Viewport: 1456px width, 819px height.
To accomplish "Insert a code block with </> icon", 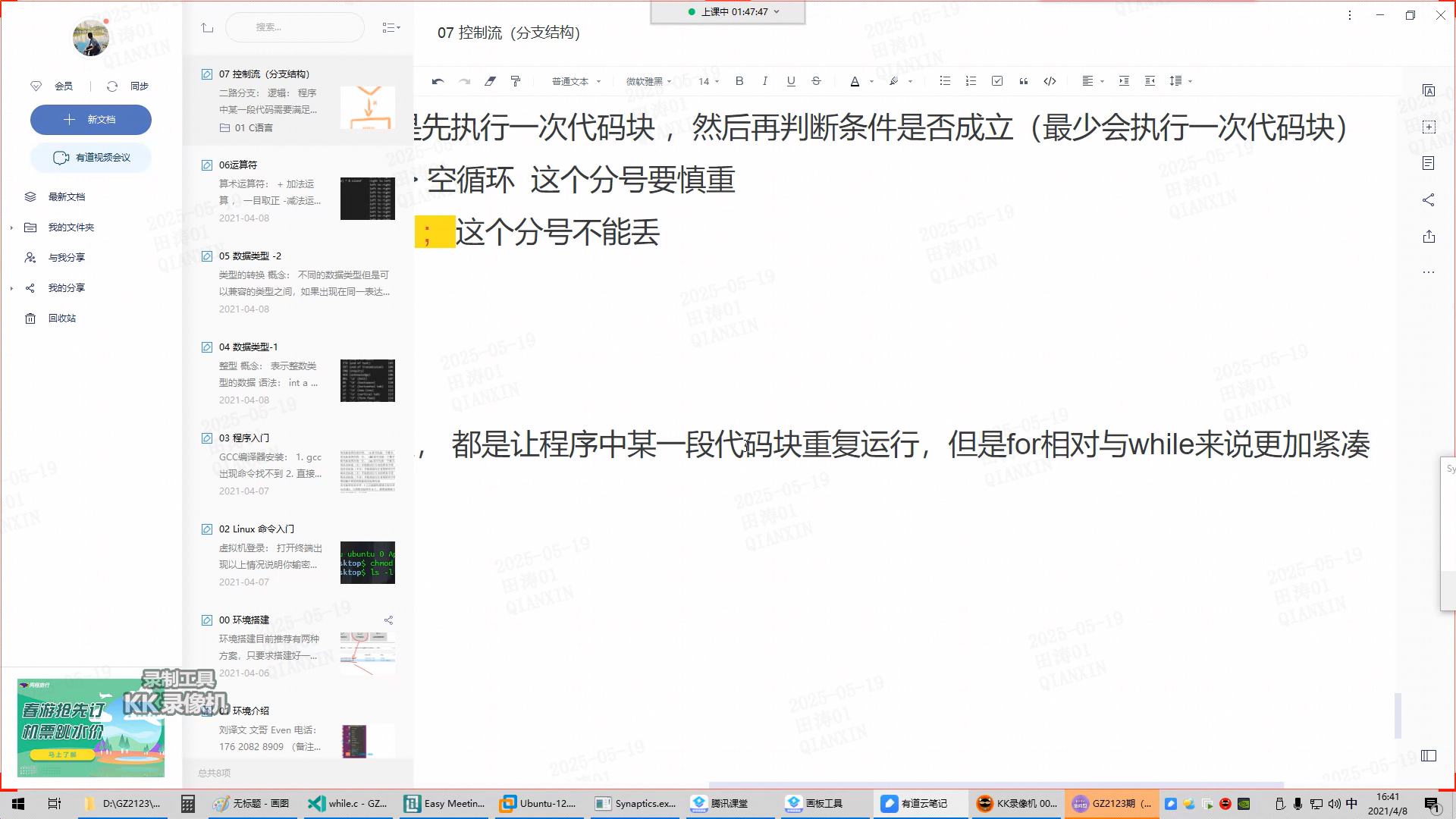I will coord(1050,81).
